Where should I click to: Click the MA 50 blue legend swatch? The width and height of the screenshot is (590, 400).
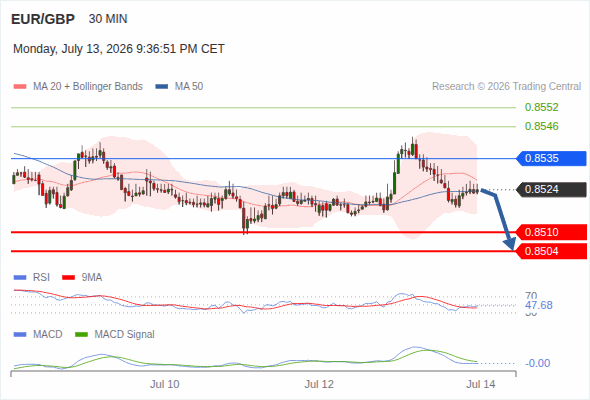(162, 87)
